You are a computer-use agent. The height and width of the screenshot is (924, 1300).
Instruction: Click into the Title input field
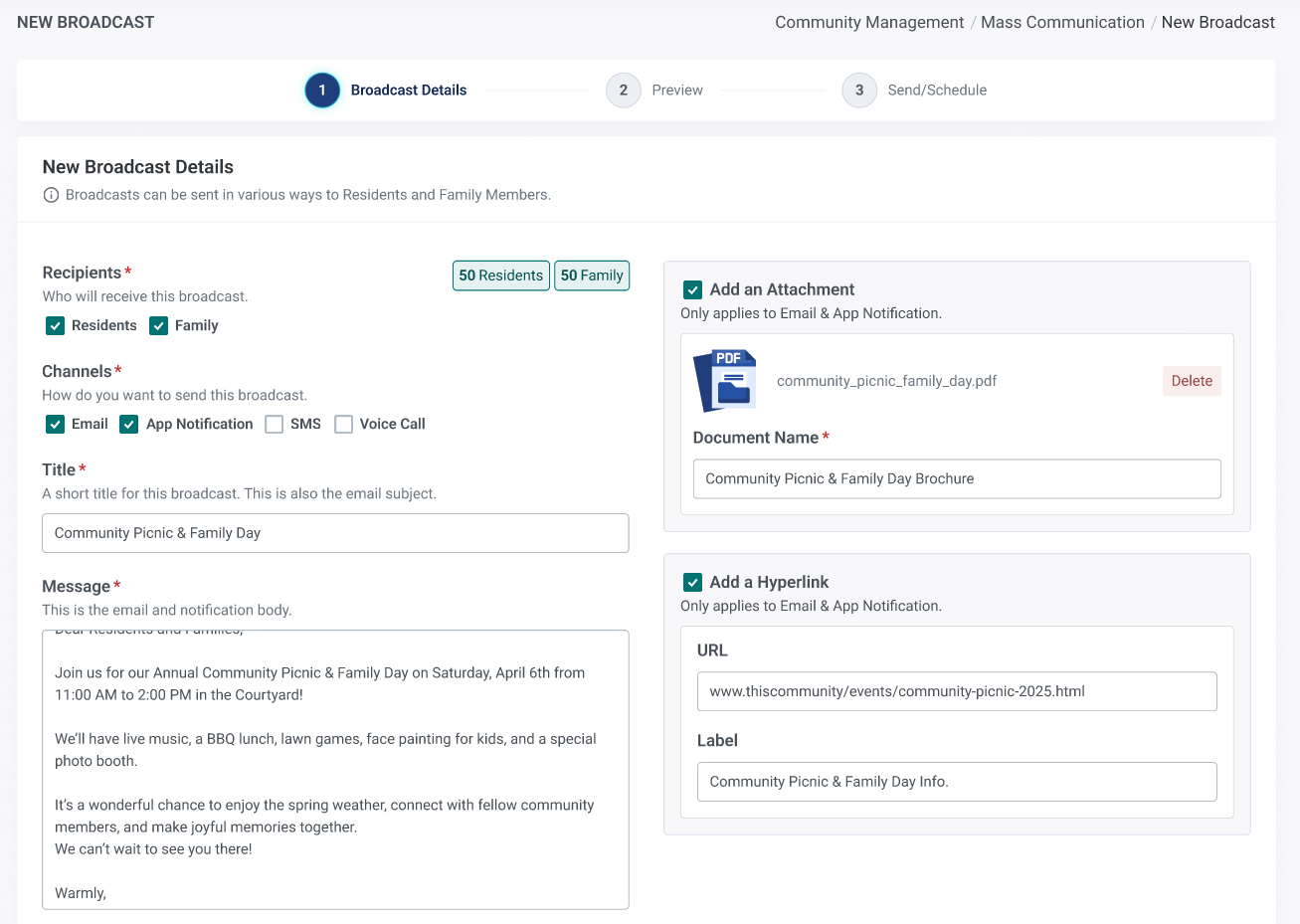click(x=335, y=533)
